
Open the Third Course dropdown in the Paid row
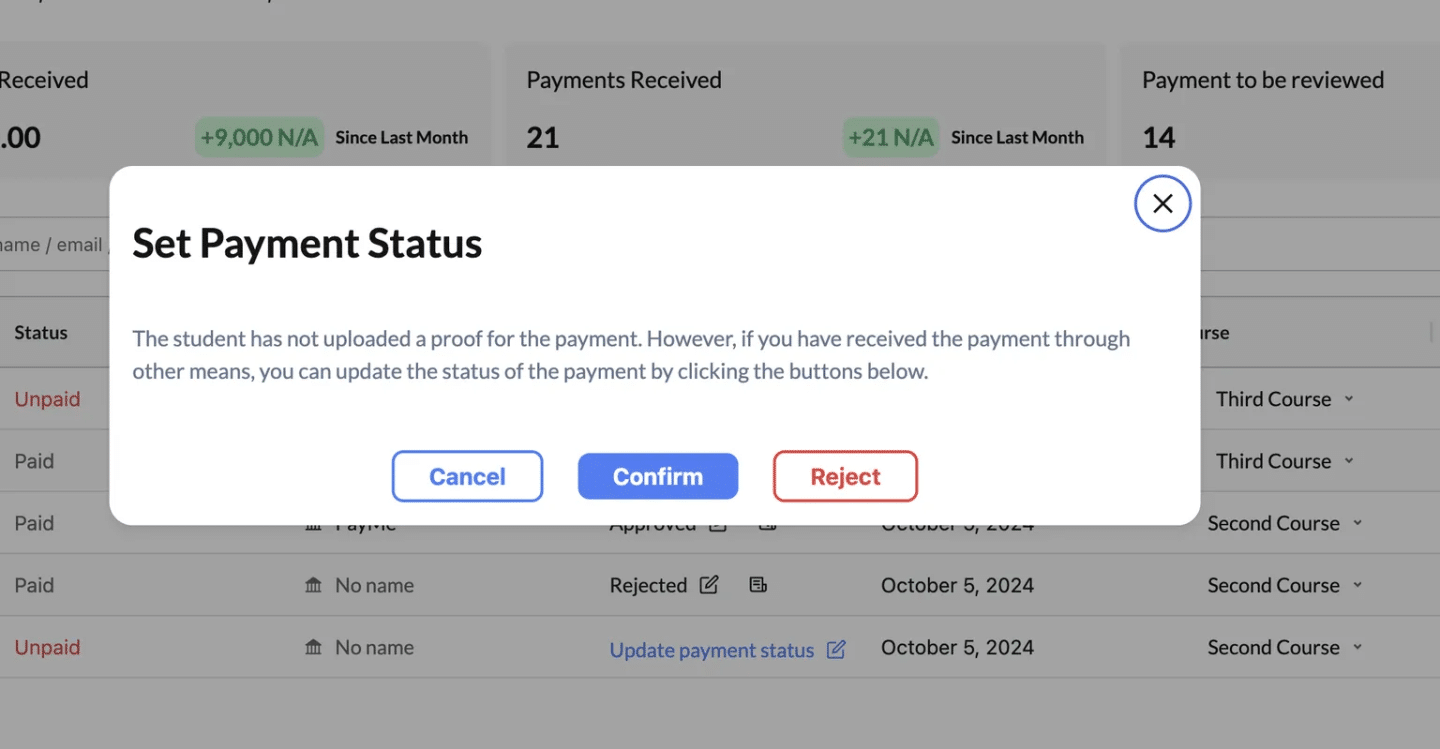tap(1285, 461)
